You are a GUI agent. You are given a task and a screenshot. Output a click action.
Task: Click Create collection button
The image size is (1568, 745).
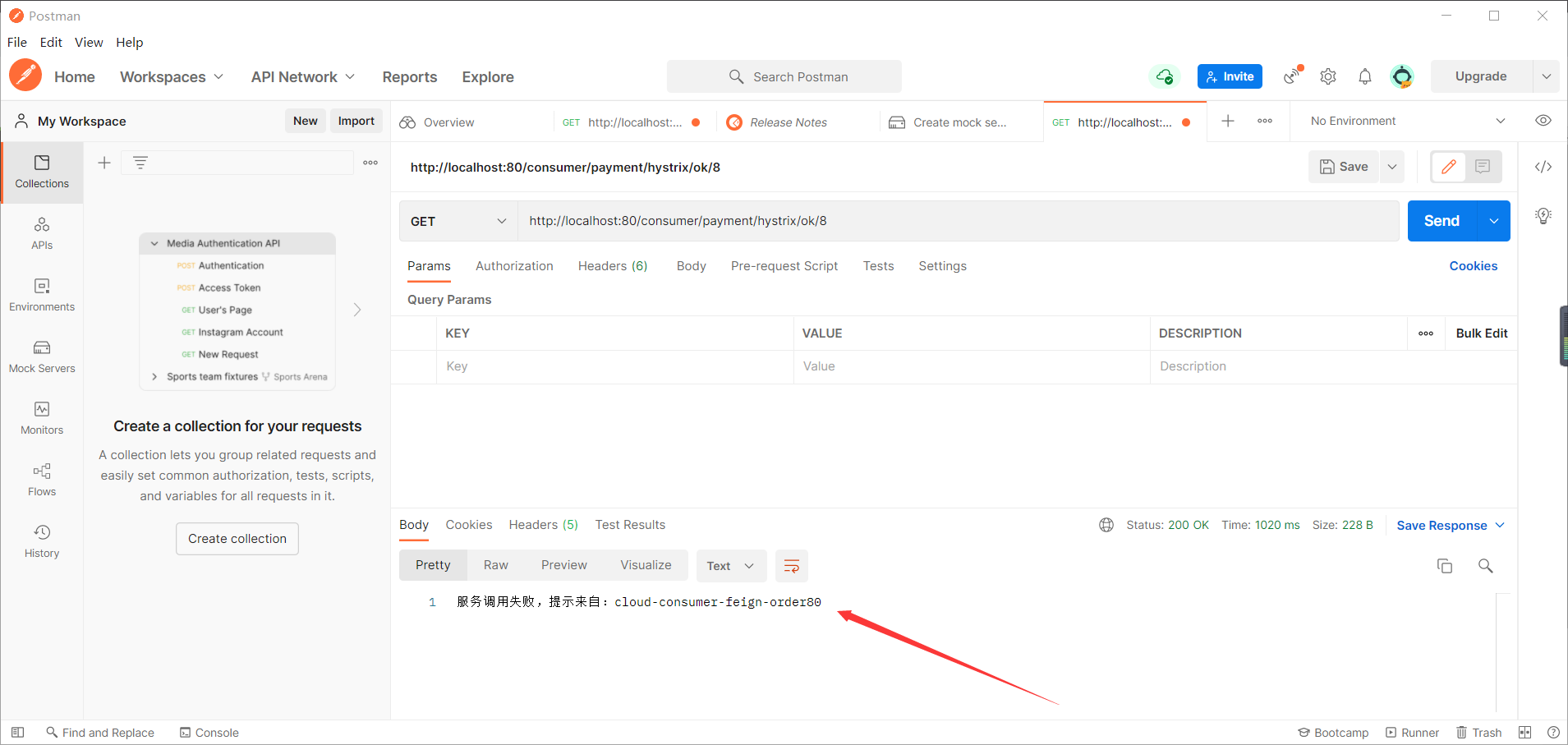click(x=237, y=539)
